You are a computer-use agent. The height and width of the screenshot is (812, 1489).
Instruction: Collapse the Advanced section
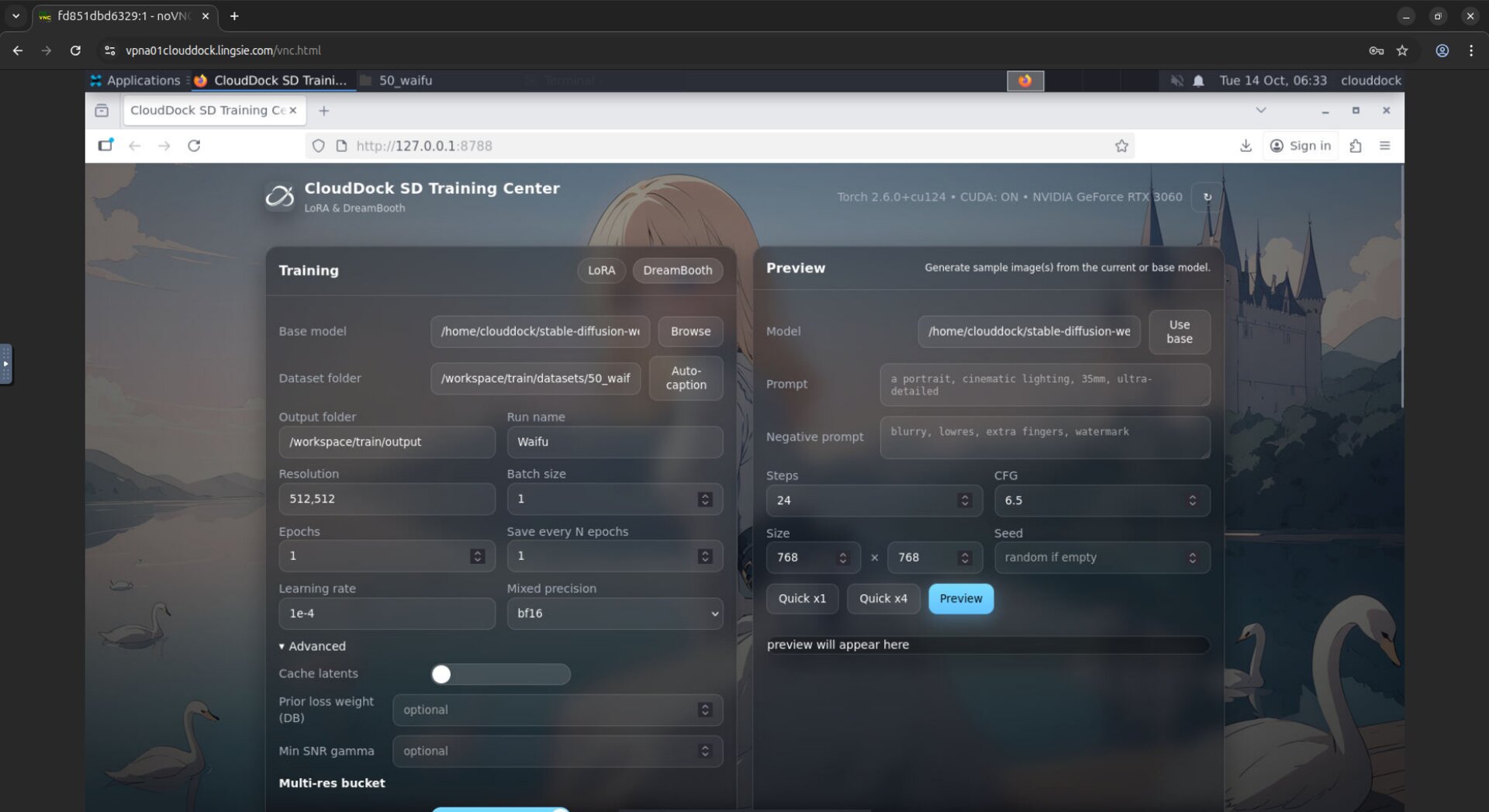(x=313, y=646)
